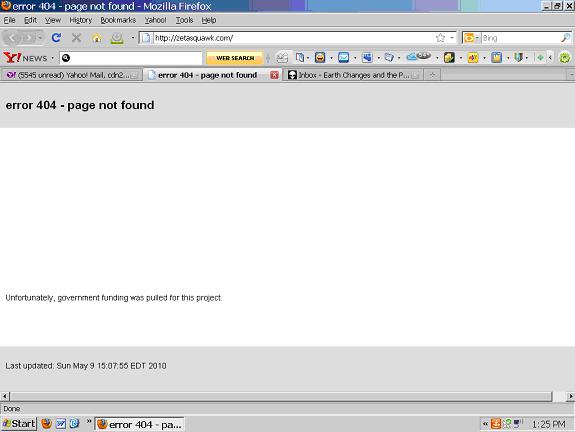This screenshot has height=432, width=575.
Task: Open the Bookmarks menu
Action: point(118,20)
